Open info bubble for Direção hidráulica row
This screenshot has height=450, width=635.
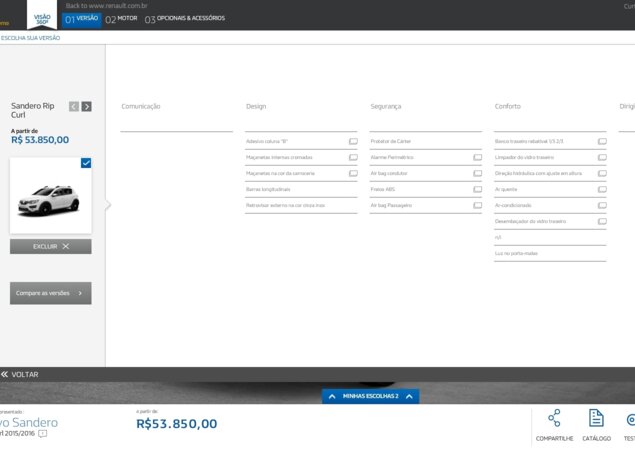tap(602, 173)
